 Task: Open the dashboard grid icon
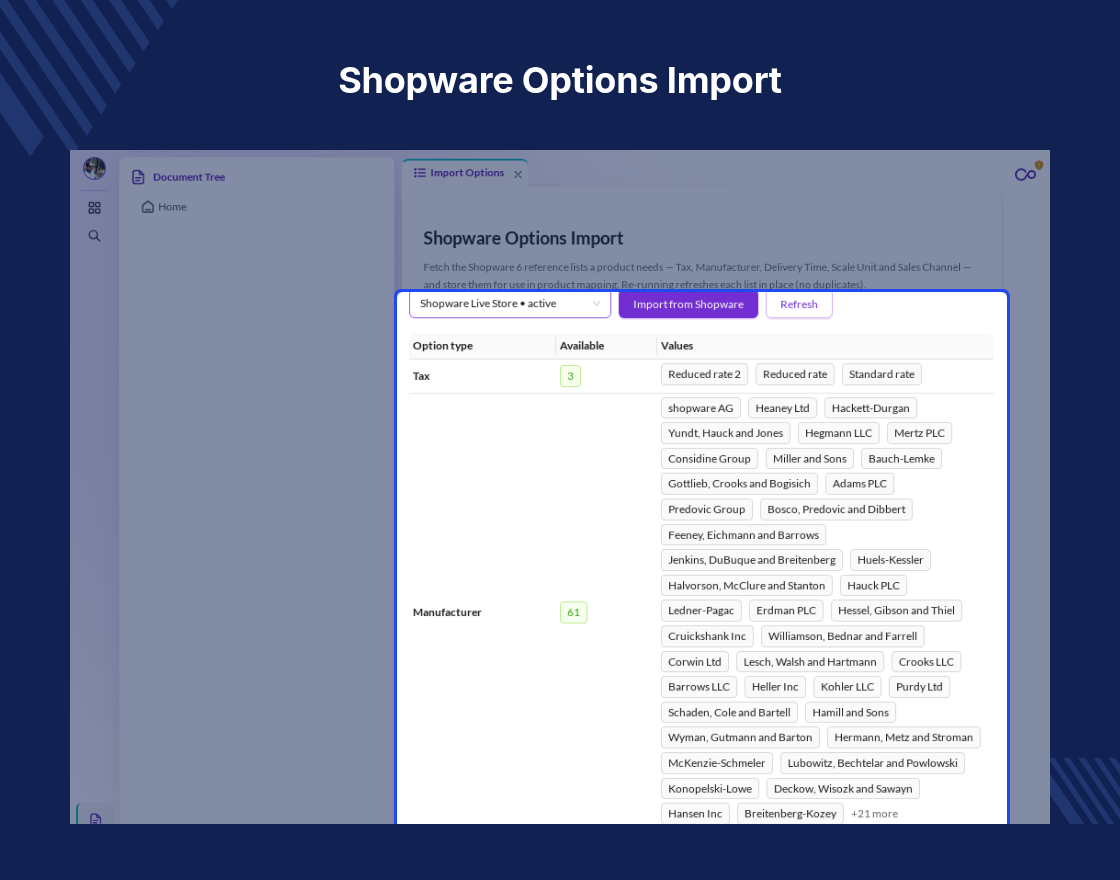(x=94, y=208)
